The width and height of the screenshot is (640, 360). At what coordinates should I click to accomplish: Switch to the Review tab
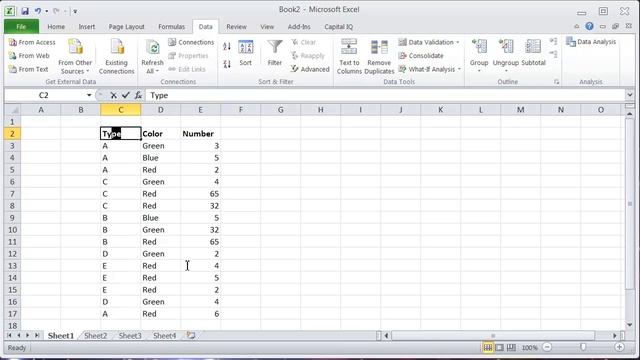coord(236,27)
